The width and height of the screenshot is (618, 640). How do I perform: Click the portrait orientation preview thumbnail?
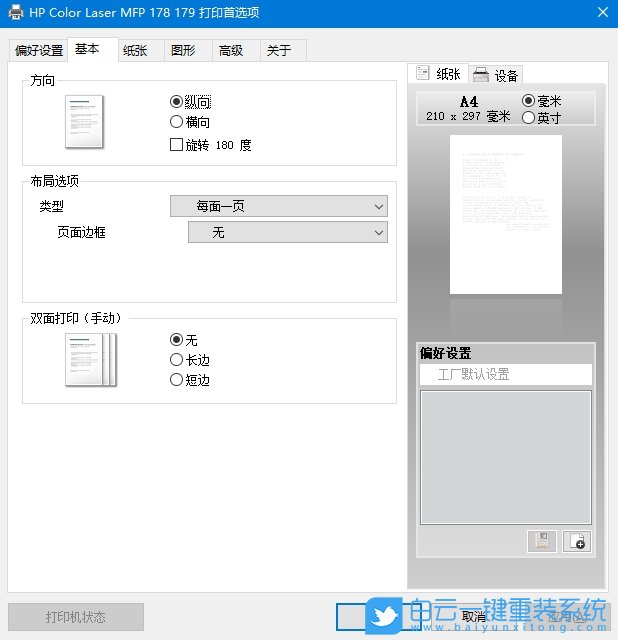(x=84, y=122)
